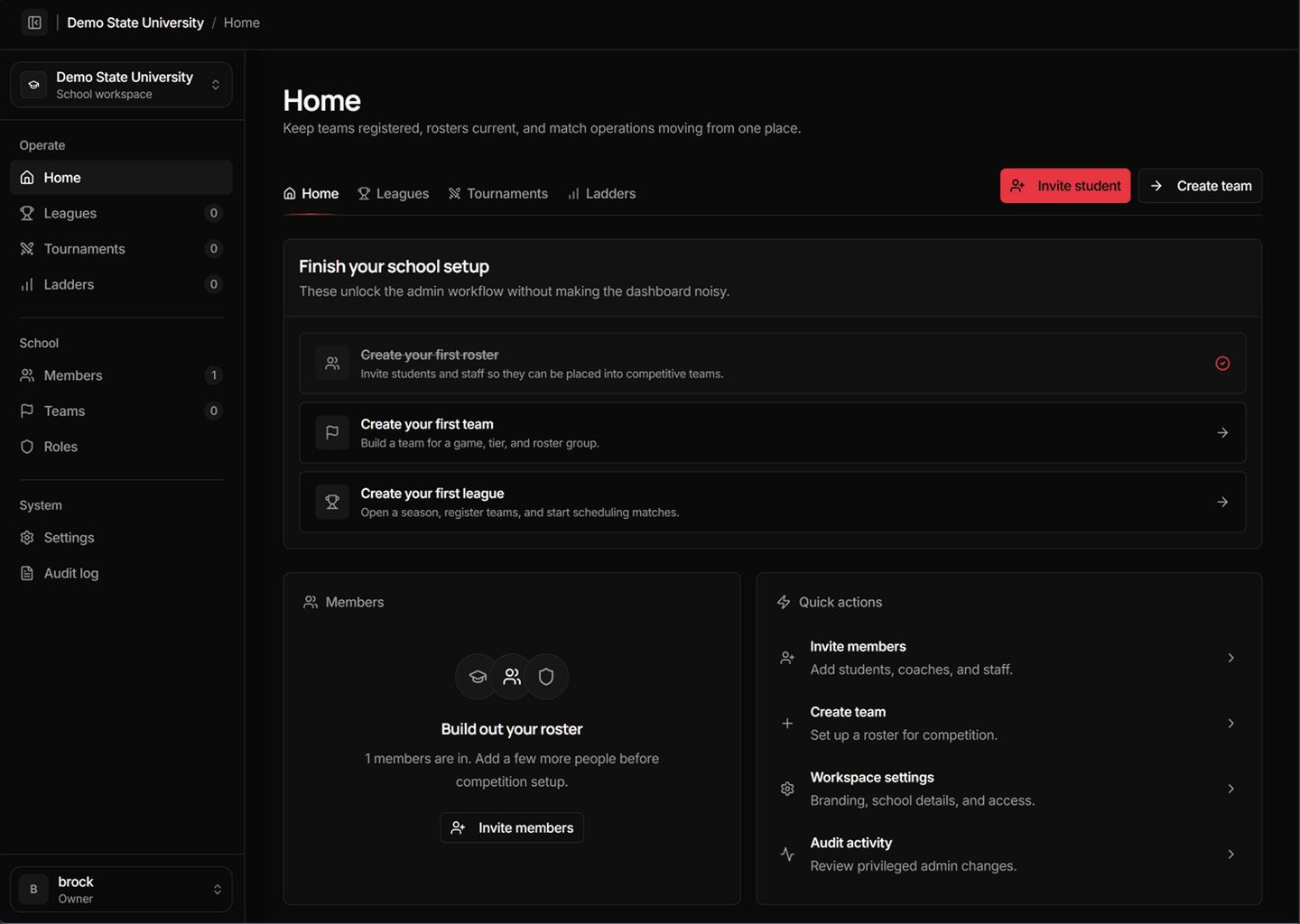Viewport: 1300px width, 924px height.
Task: Go to Ladders in the sidebar
Action: point(121,284)
